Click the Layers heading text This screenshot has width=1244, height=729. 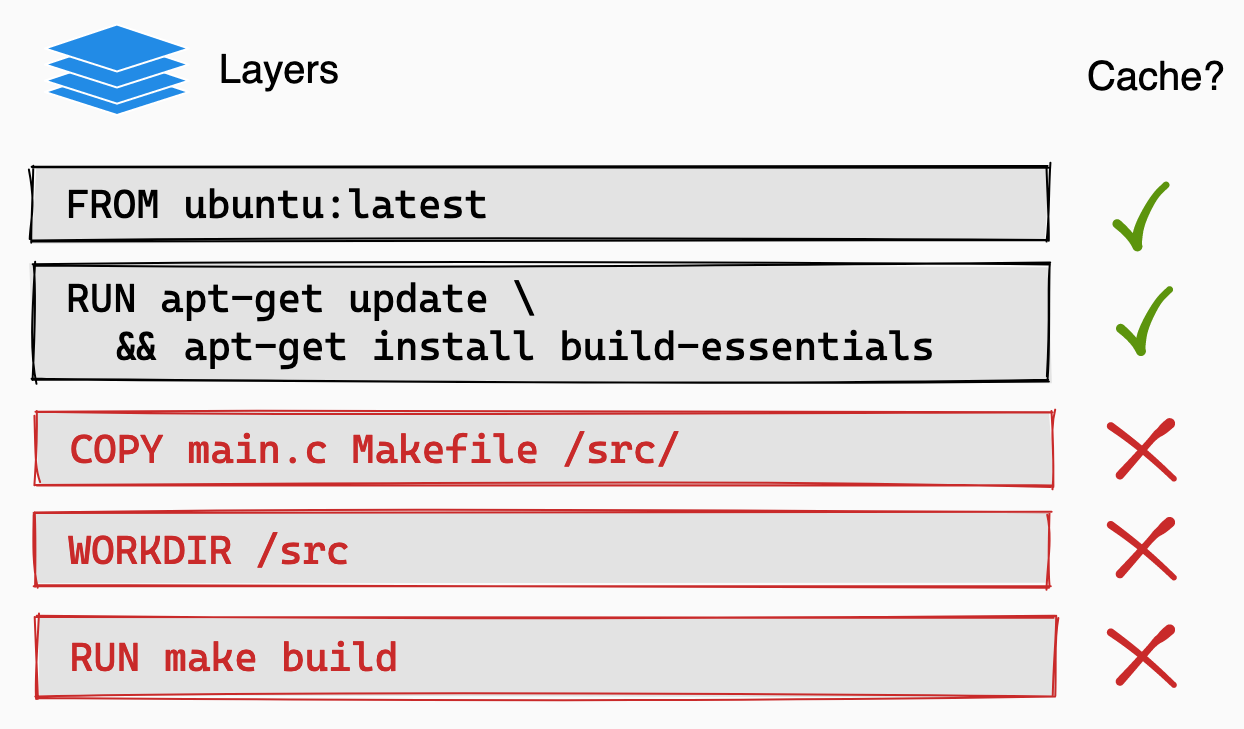click(x=279, y=71)
